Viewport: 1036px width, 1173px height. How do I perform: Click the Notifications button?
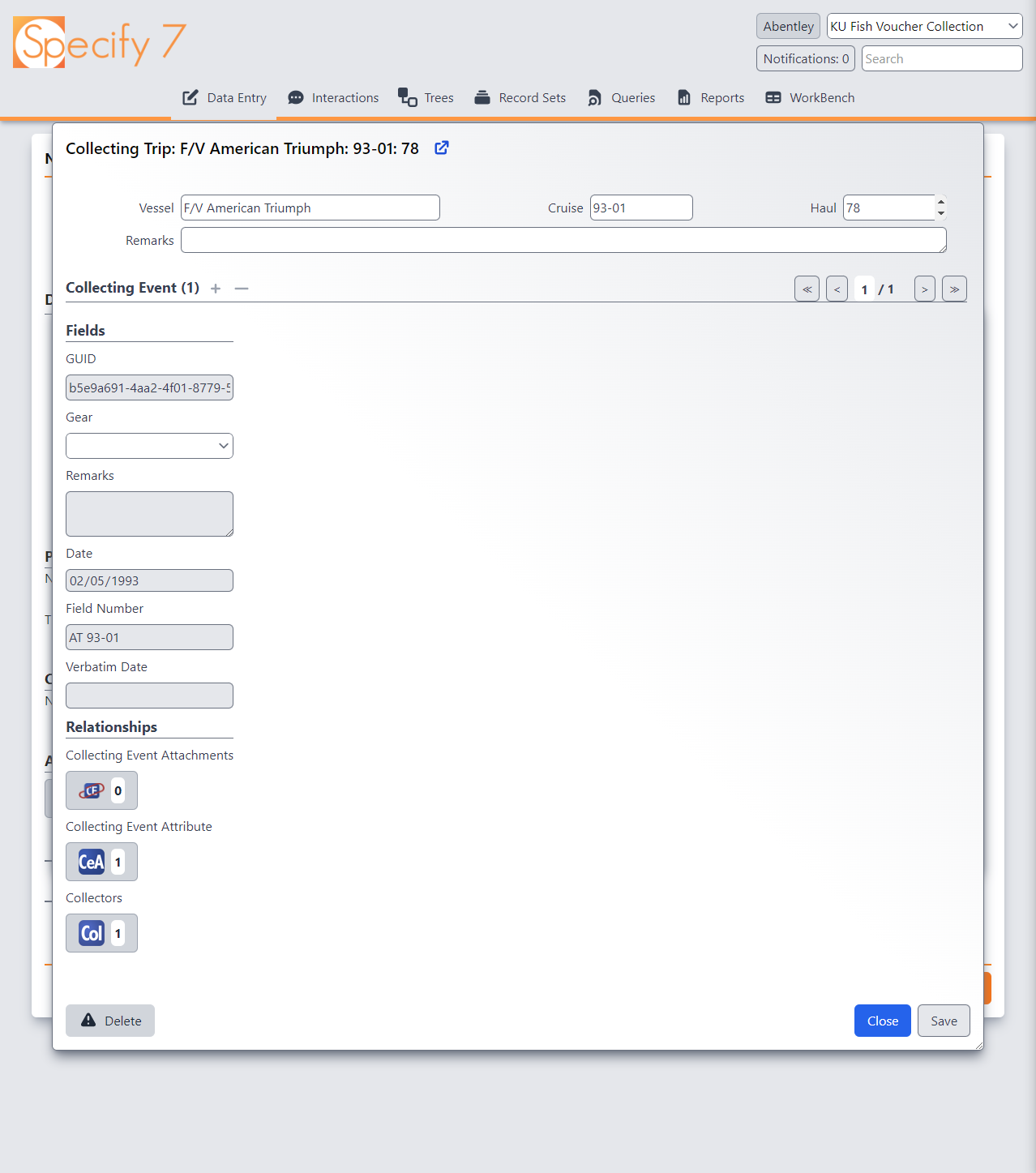(805, 58)
